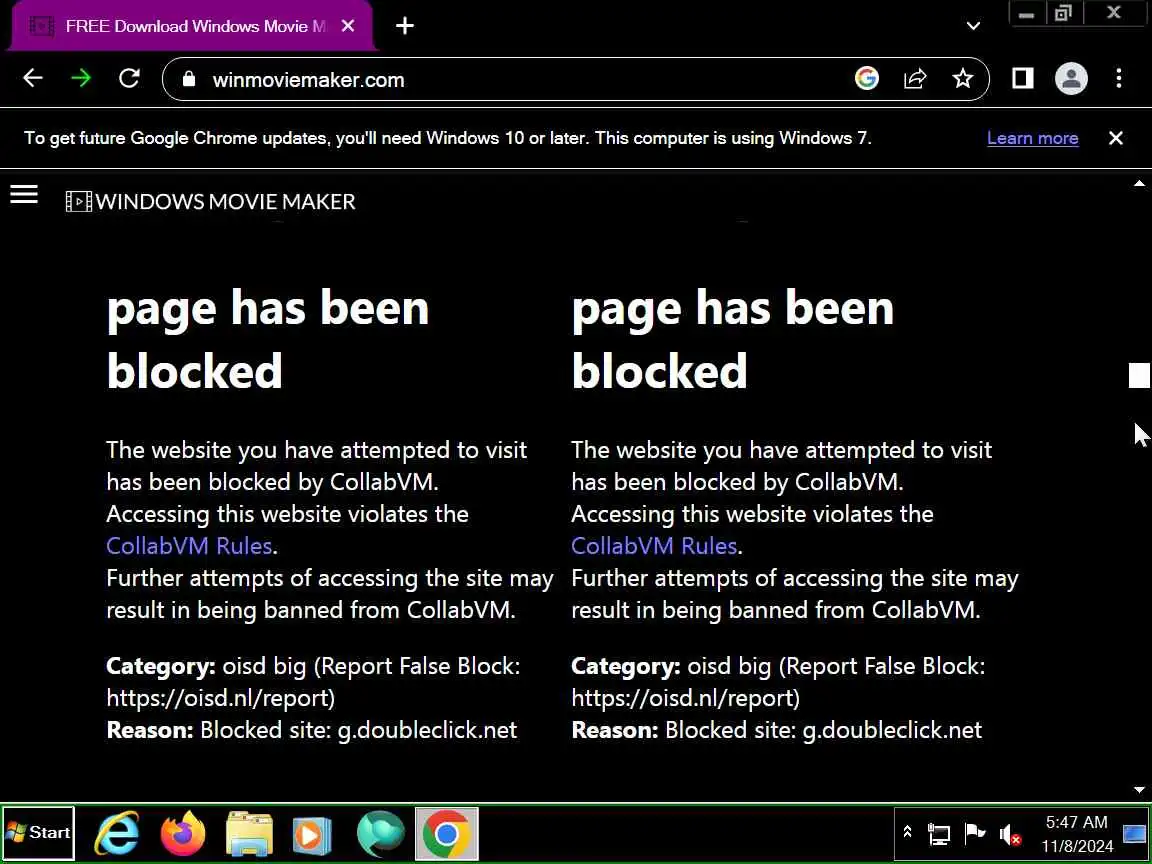Click the muted volume tray icon

point(1010,835)
